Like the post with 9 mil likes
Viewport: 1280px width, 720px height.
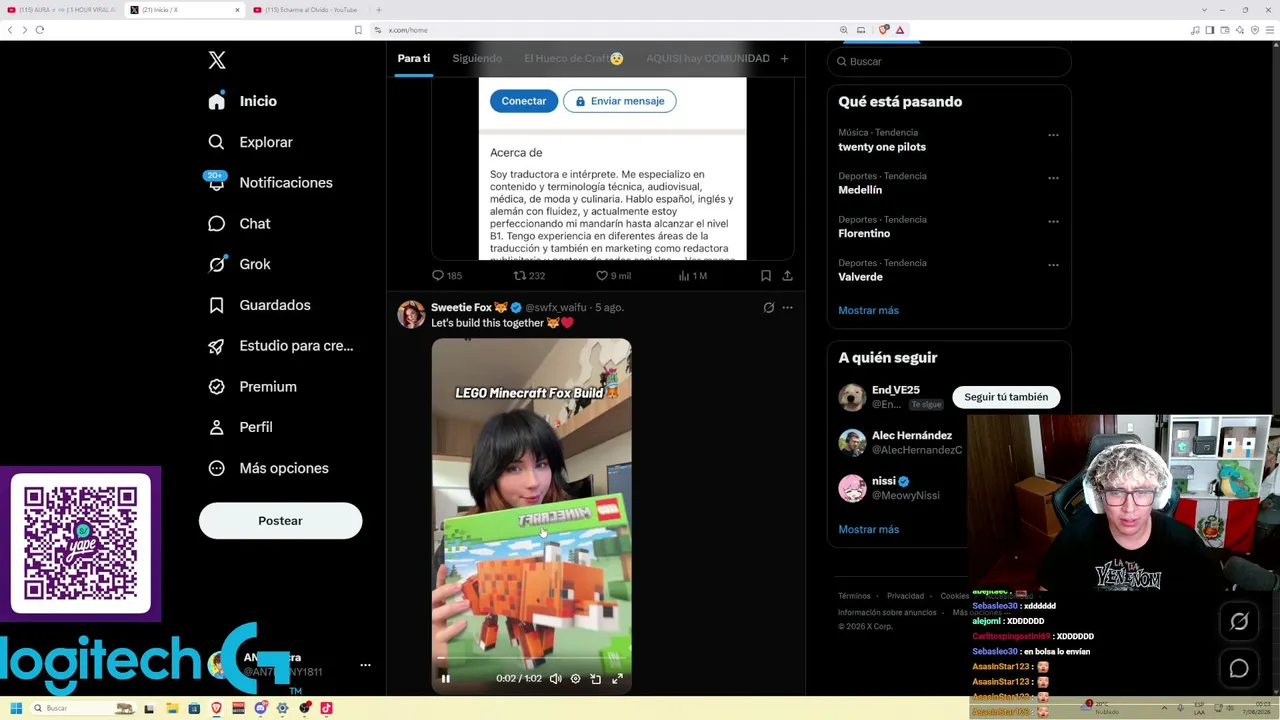(x=613, y=276)
